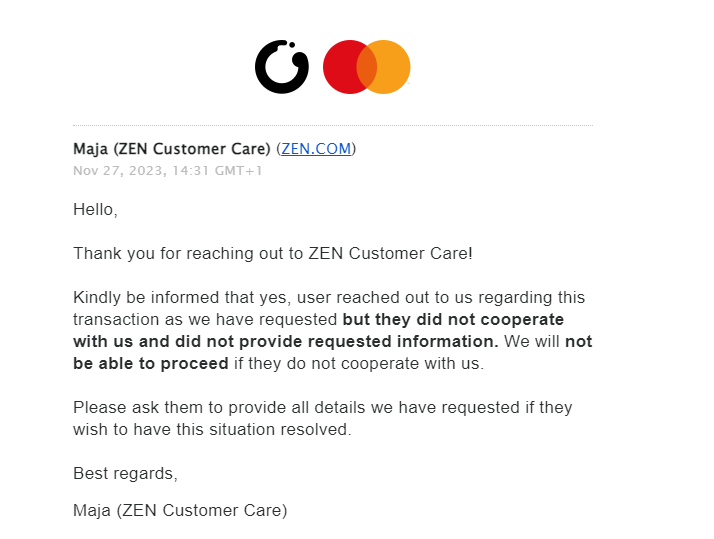Click the words "We will" in the paragraph
Image resolution: width=714 pixels, height=539 pixels.
click(x=531, y=342)
